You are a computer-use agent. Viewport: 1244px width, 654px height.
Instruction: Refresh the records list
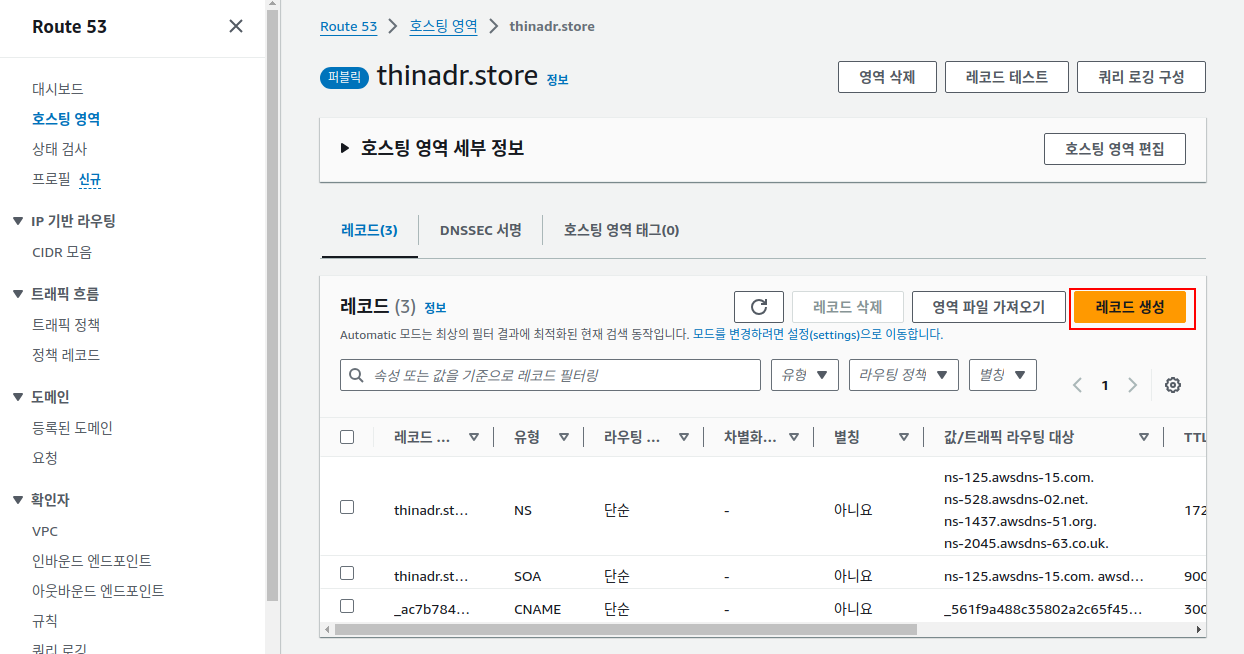tap(758, 307)
